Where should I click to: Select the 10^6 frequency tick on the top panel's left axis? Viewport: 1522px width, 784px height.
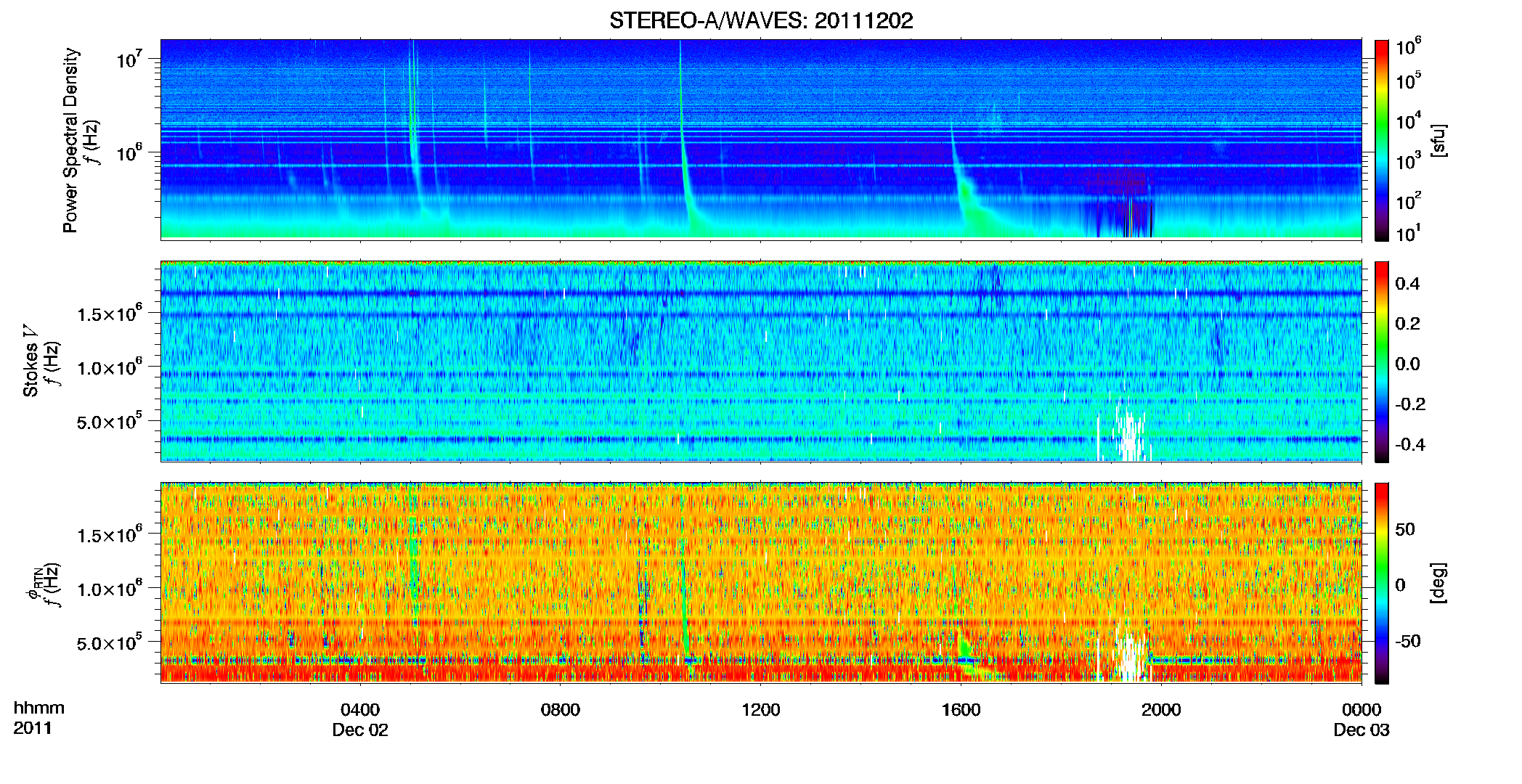tap(129, 152)
